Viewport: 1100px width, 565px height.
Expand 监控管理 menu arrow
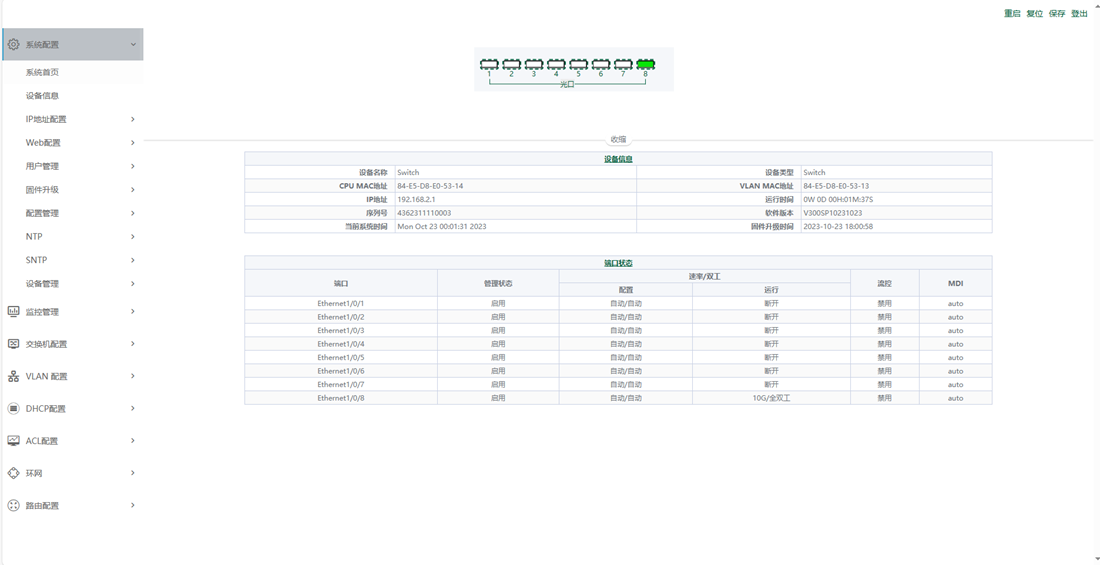pos(133,312)
